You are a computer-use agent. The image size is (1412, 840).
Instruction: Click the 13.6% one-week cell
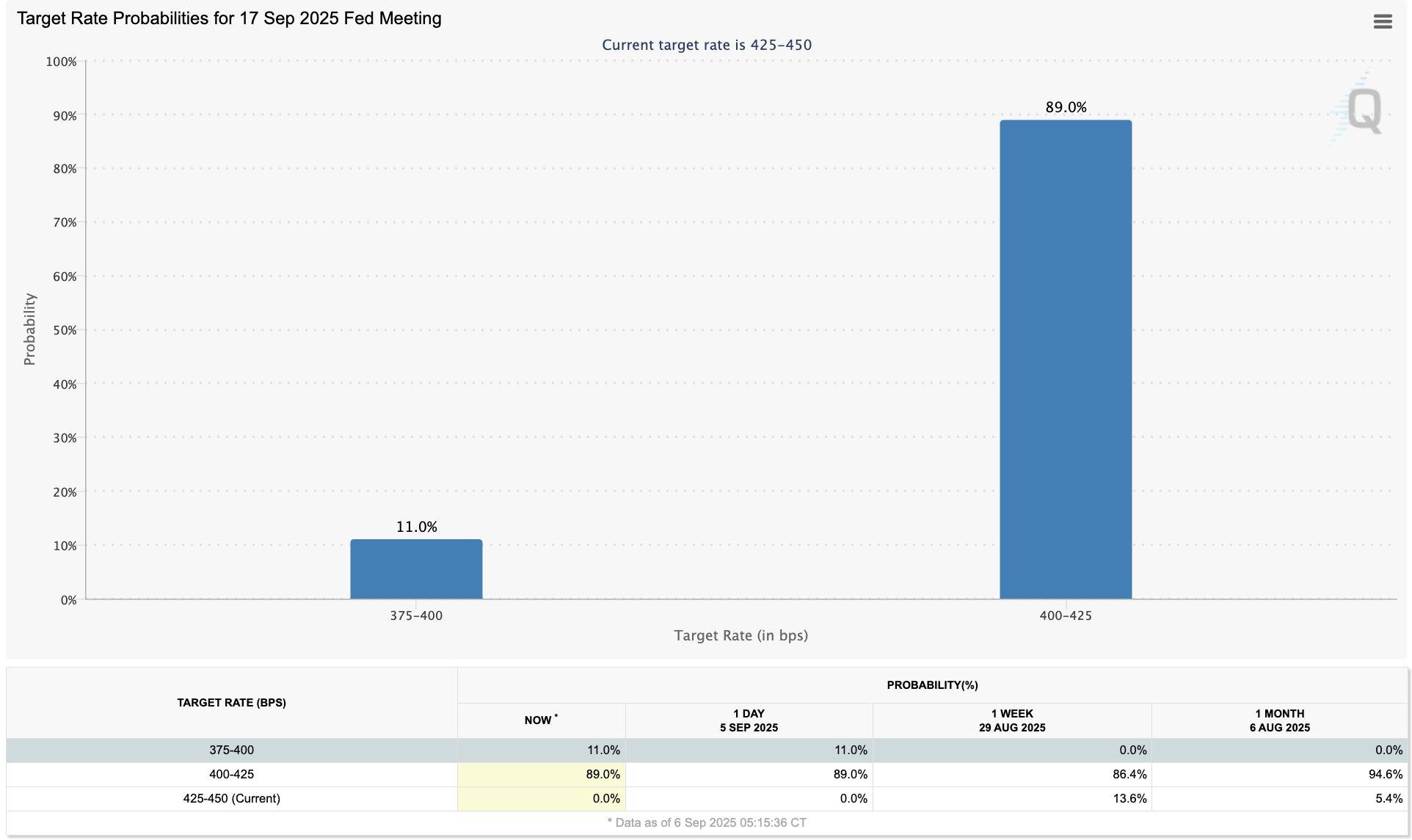pos(1129,799)
